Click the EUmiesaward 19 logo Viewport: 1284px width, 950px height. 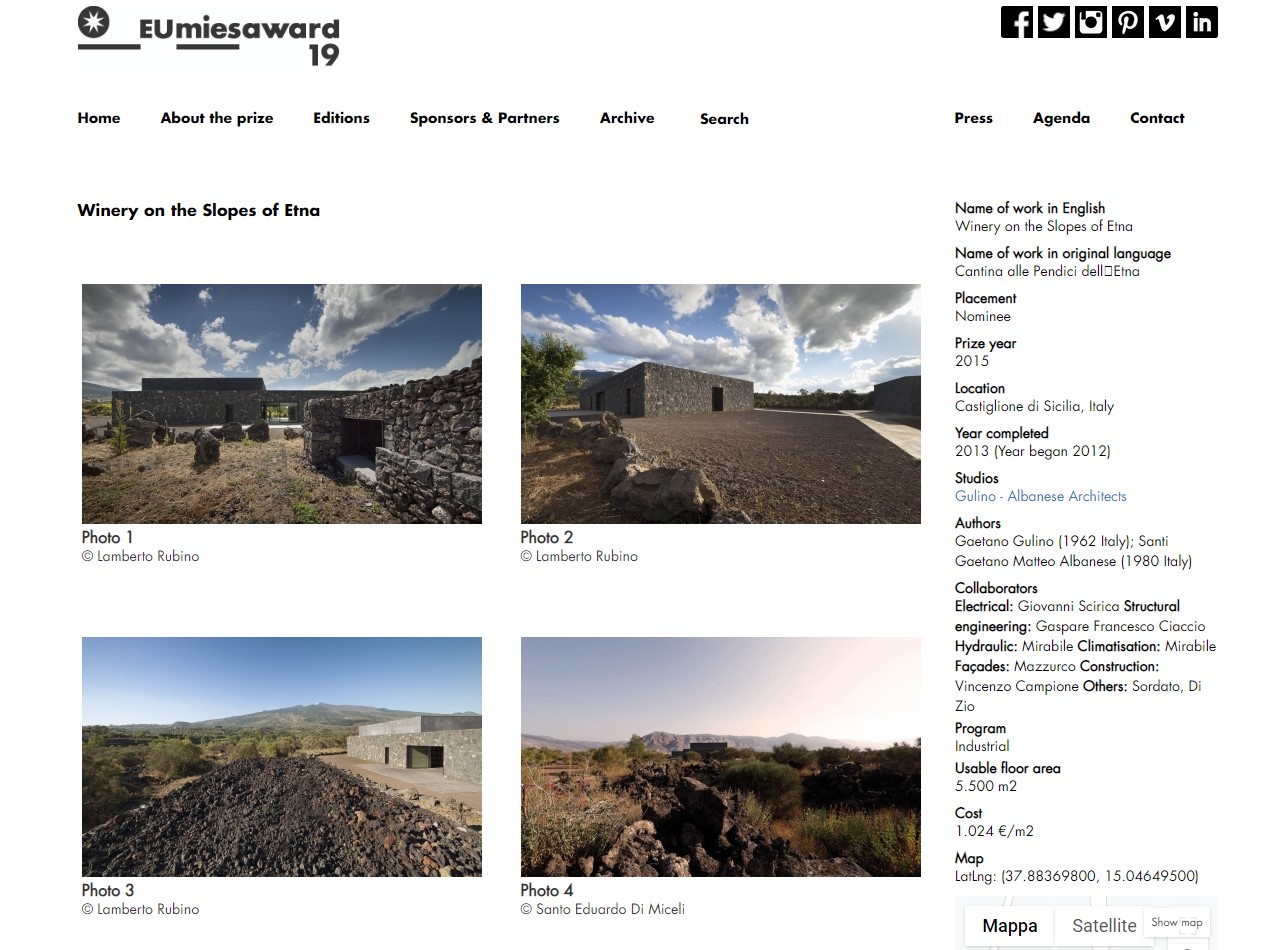coord(209,37)
